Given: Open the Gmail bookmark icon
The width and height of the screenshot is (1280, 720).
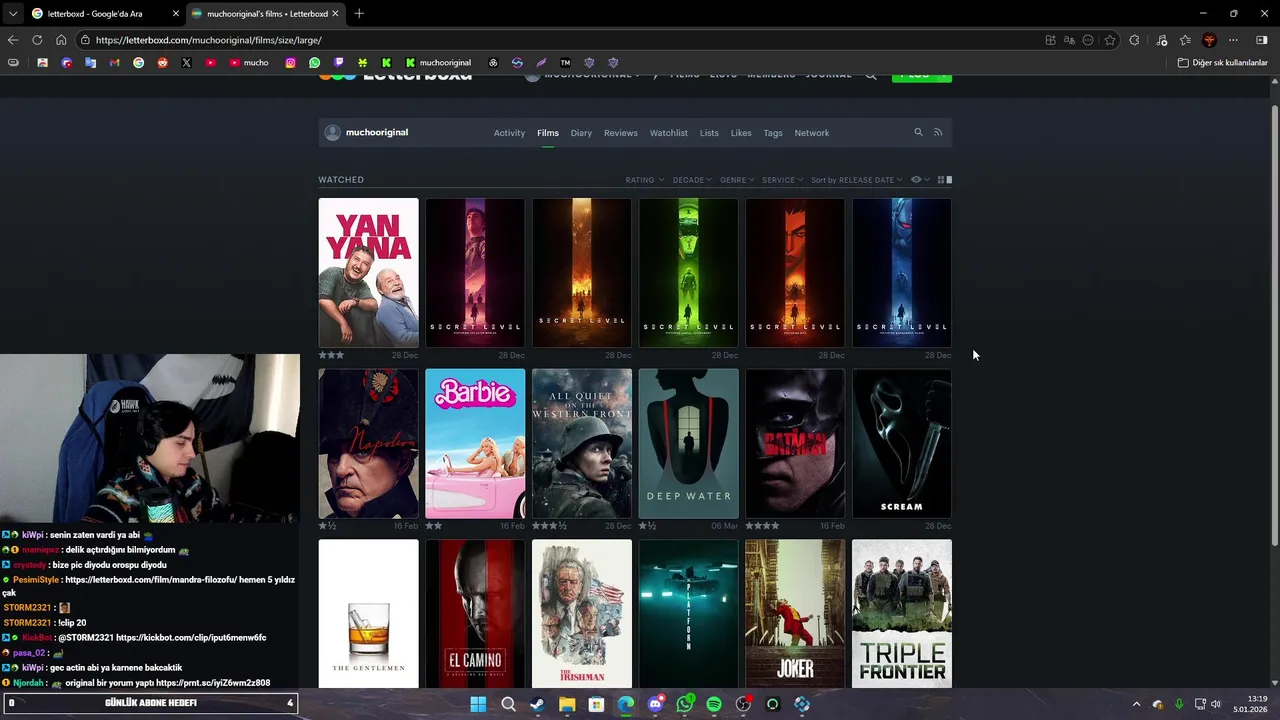Looking at the screenshot, I should (x=114, y=62).
